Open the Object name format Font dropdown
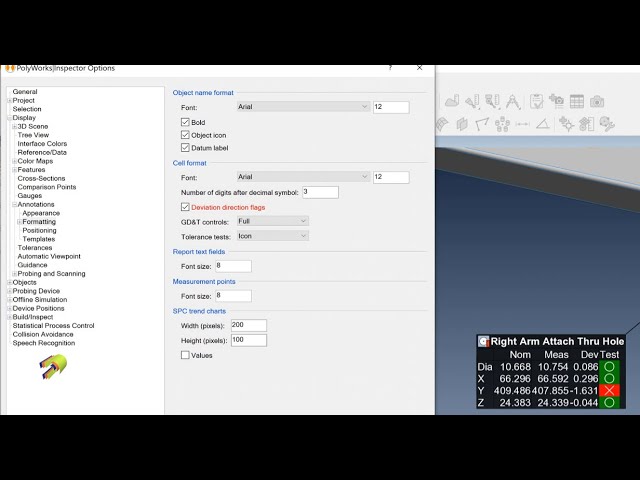 click(x=303, y=107)
